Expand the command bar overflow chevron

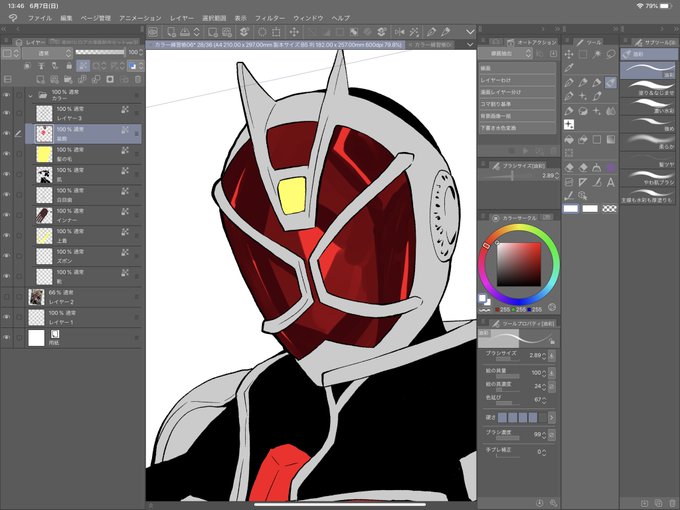[x=470, y=32]
